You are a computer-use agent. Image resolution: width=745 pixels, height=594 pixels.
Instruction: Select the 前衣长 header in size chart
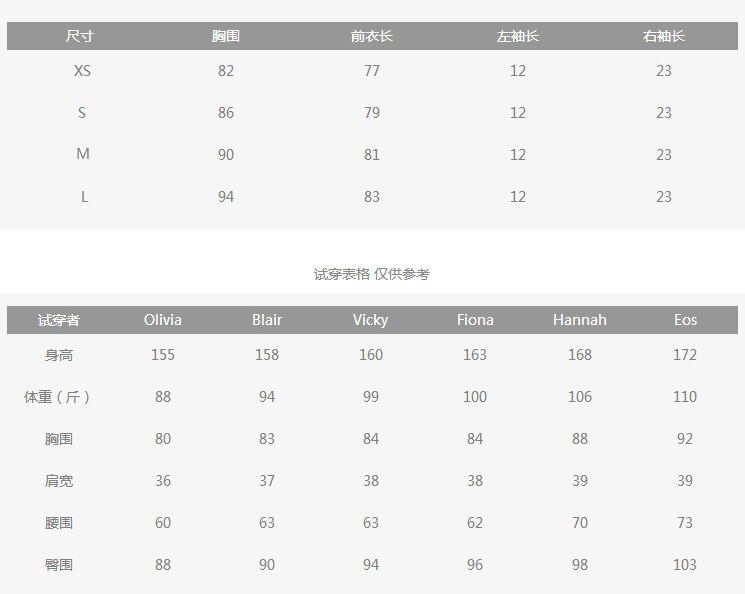click(372, 36)
